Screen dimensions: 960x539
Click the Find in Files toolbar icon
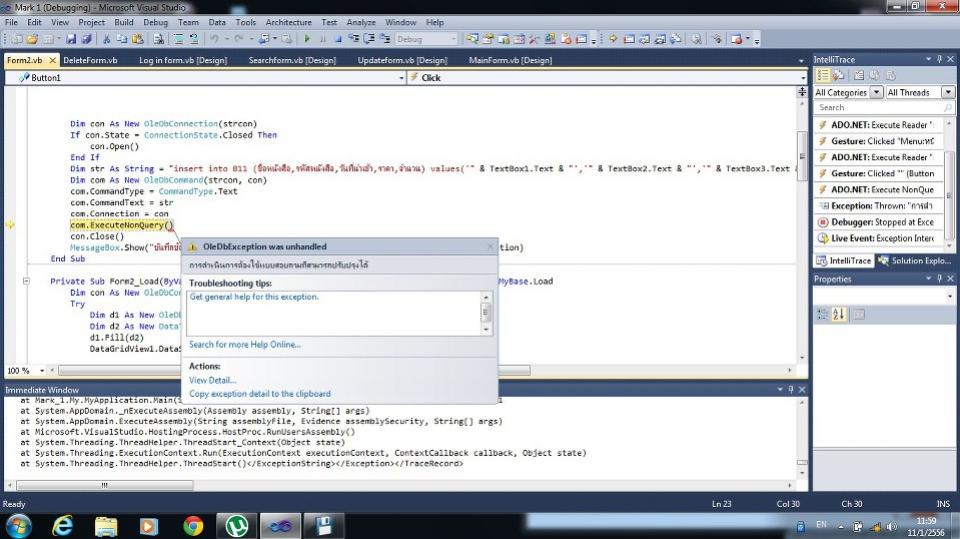(159, 39)
